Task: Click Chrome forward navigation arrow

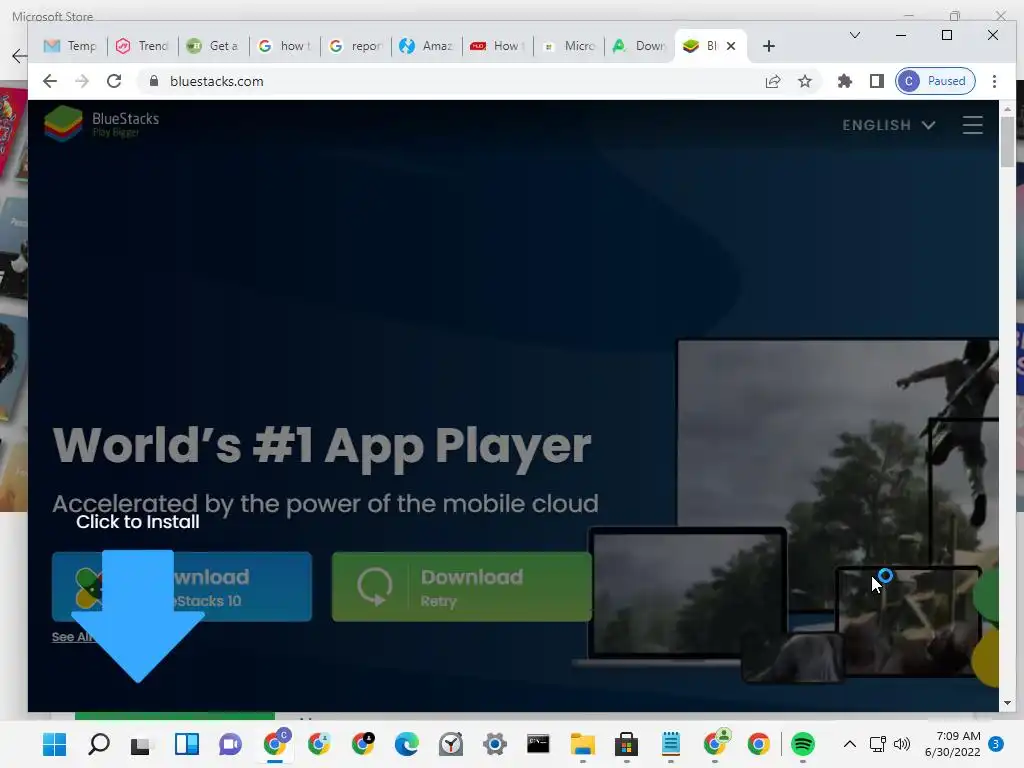Action: coord(82,81)
